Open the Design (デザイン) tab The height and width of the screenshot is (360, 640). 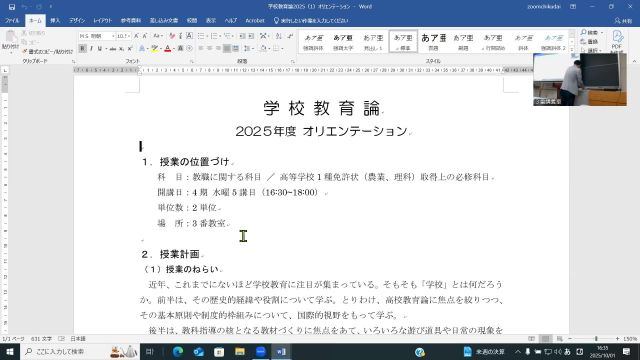tap(77, 20)
